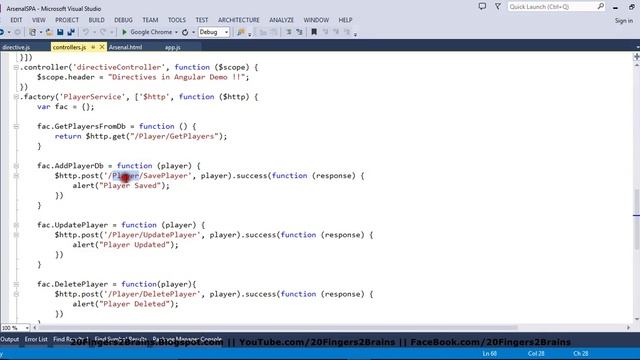Screen dimensions: 640x360
Task: Click the New Project toolbar icon
Action: click(33, 32)
